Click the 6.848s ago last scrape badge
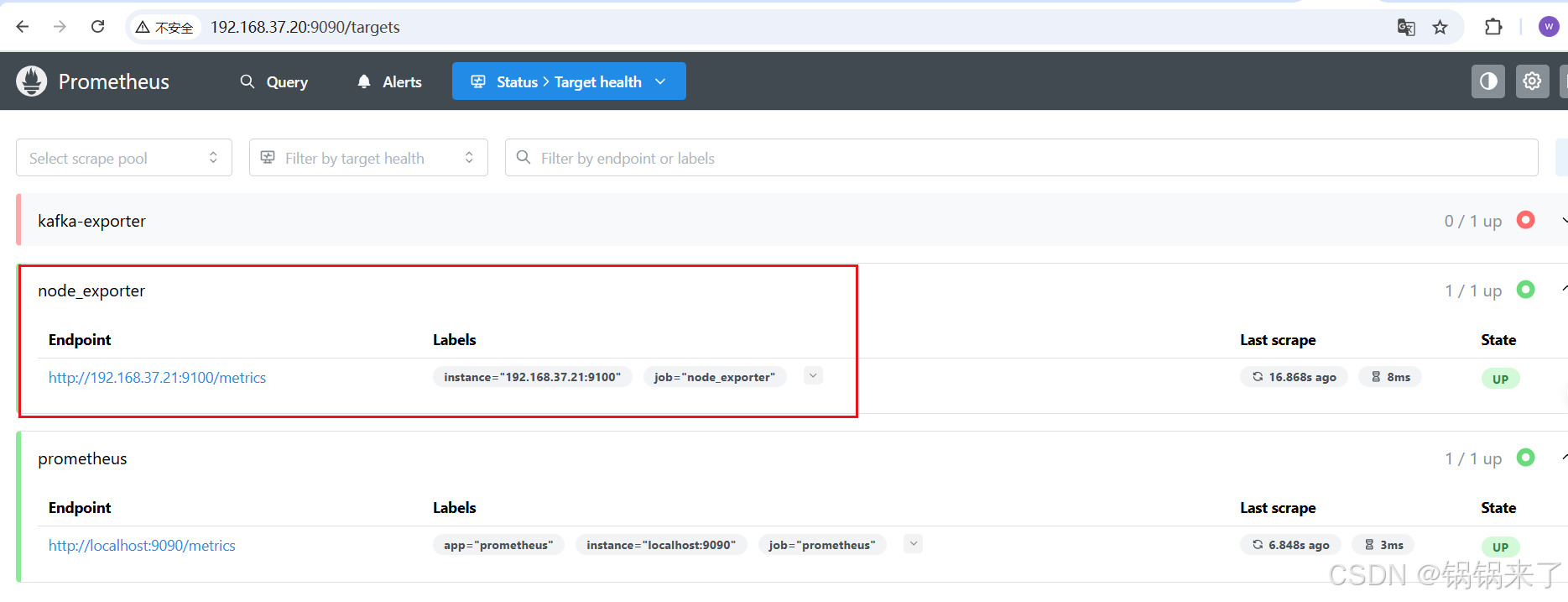The height and width of the screenshot is (602, 1568). coord(1290,545)
